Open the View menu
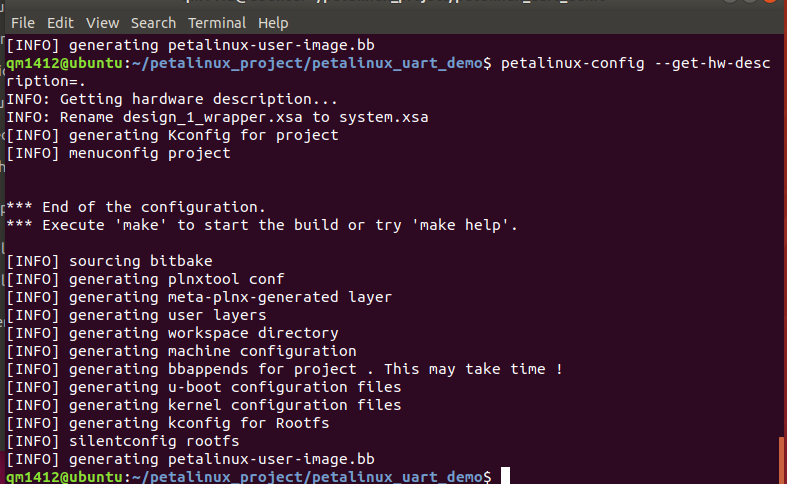This screenshot has height=484, width=787. 102,23
